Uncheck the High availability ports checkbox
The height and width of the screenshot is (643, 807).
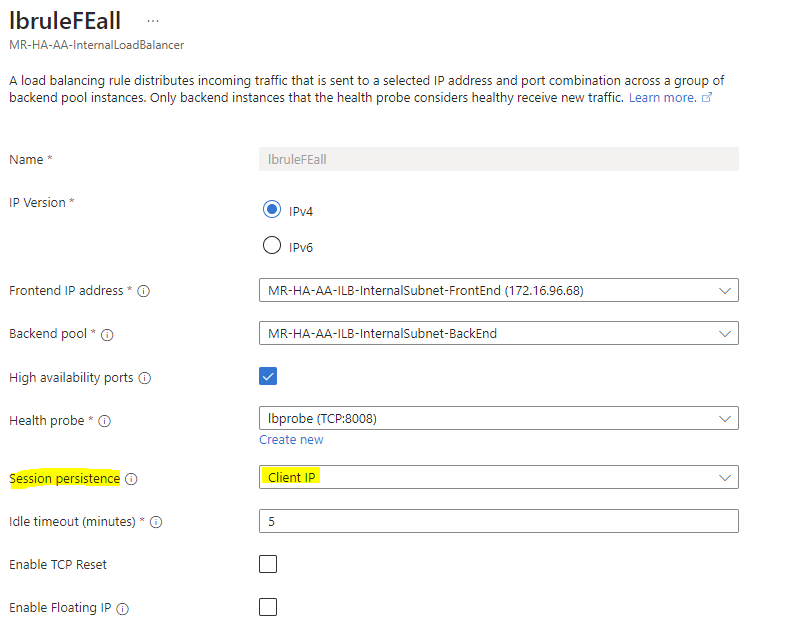coord(268,376)
